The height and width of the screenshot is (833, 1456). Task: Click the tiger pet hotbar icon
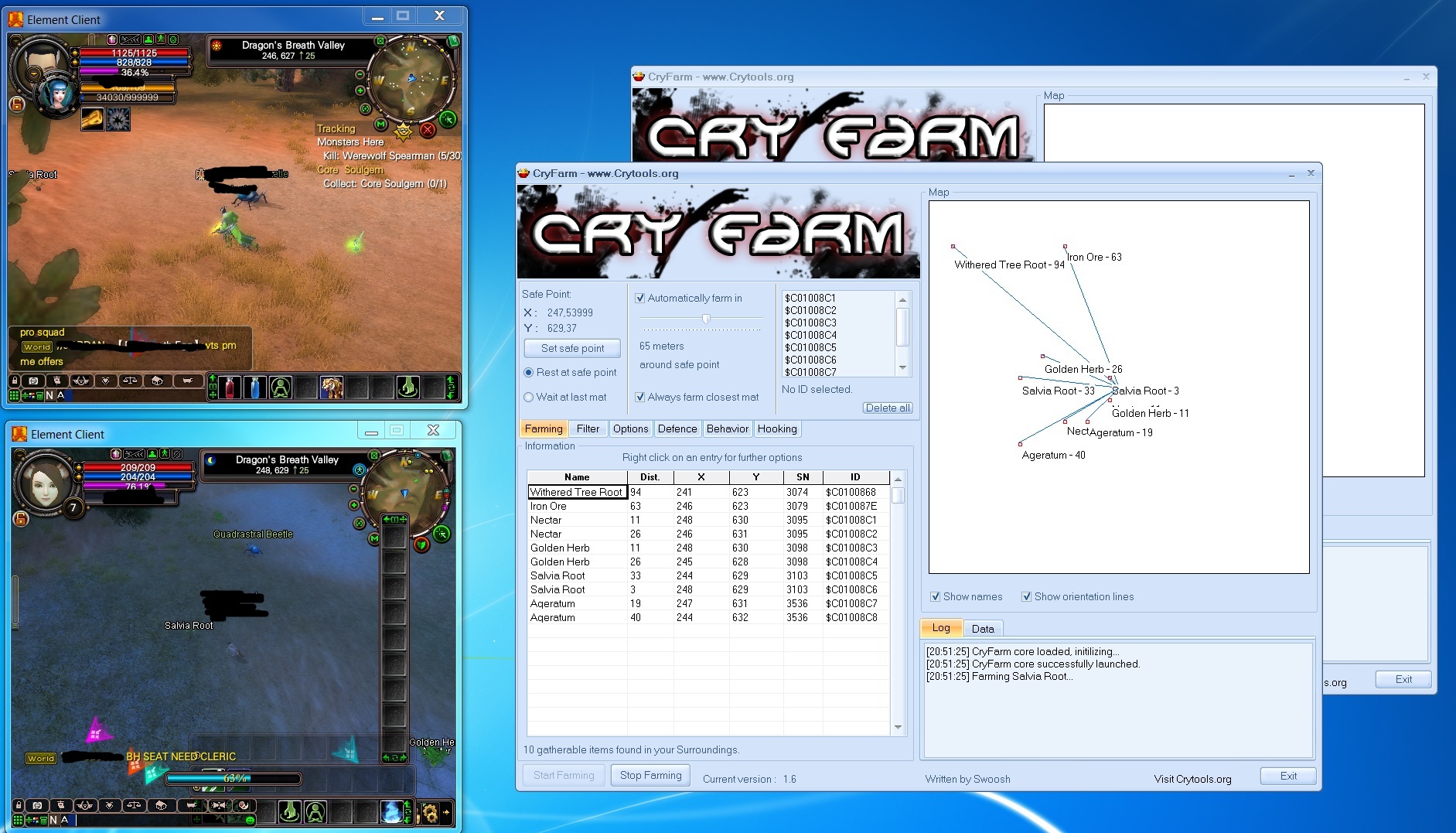[x=332, y=387]
